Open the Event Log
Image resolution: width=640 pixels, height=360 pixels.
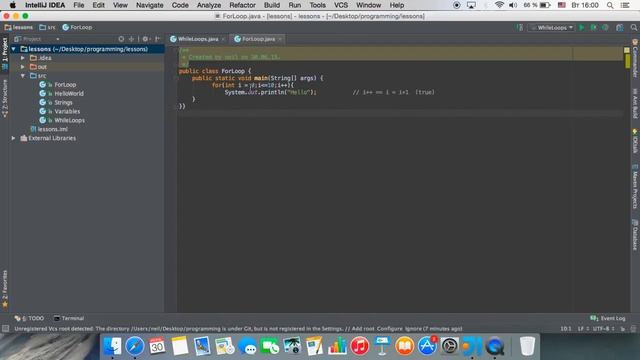[607, 318]
